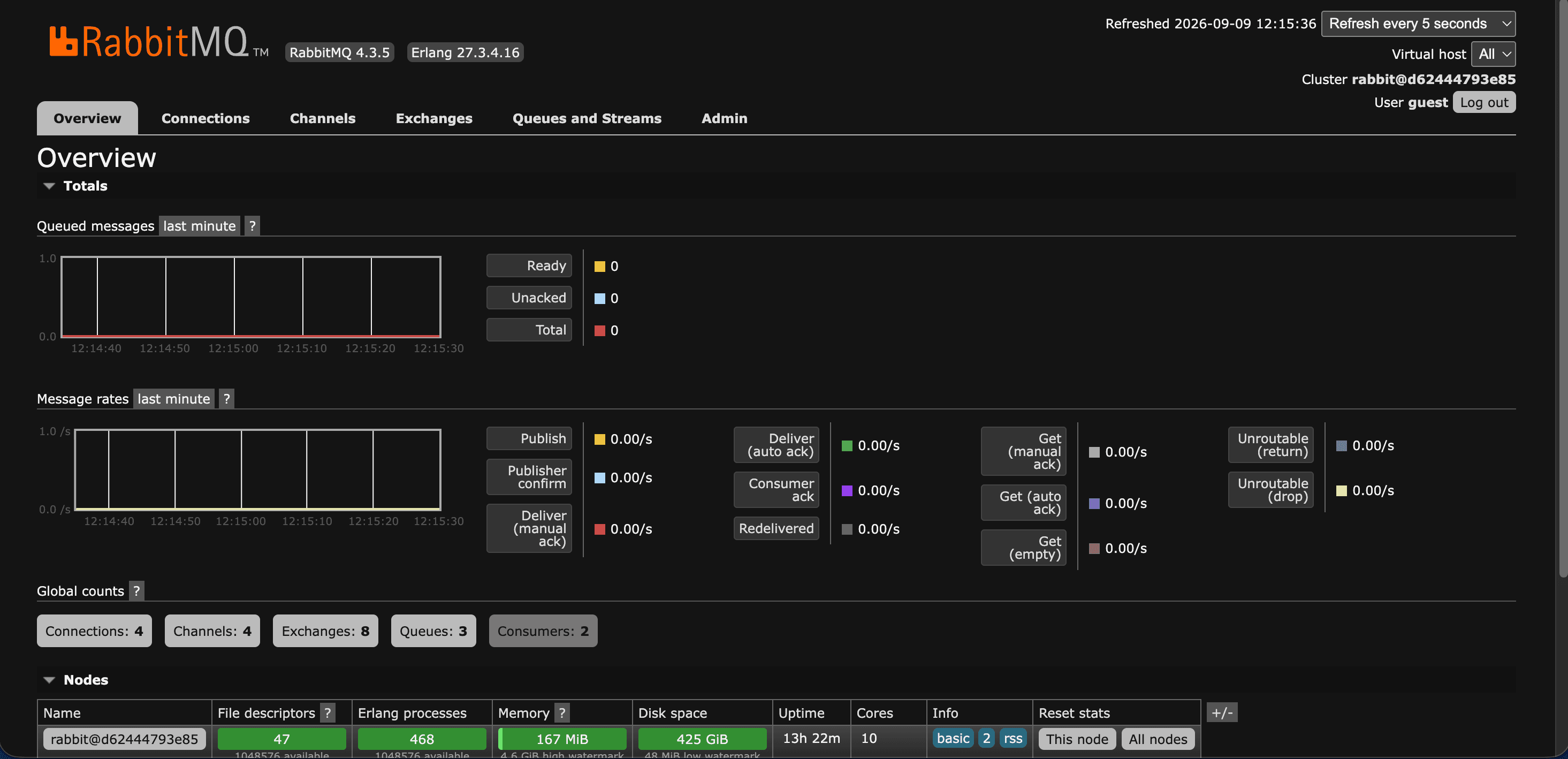Click the 47 file descriptors bar
The image size is (1568, 759).
[x=281, y=739]
